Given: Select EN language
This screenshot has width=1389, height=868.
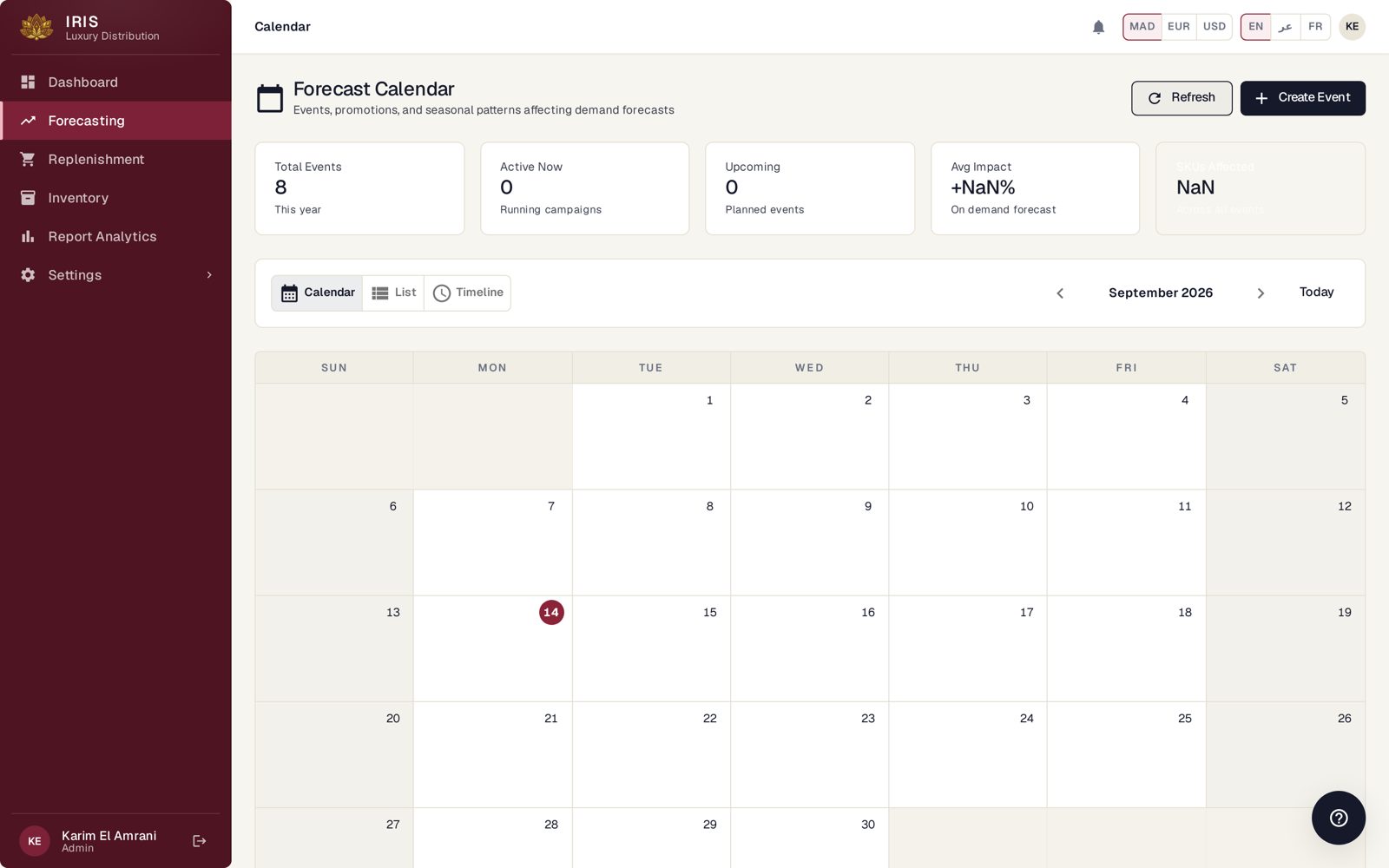Looking at the screenshot, I should click(x=1255, y=27).
